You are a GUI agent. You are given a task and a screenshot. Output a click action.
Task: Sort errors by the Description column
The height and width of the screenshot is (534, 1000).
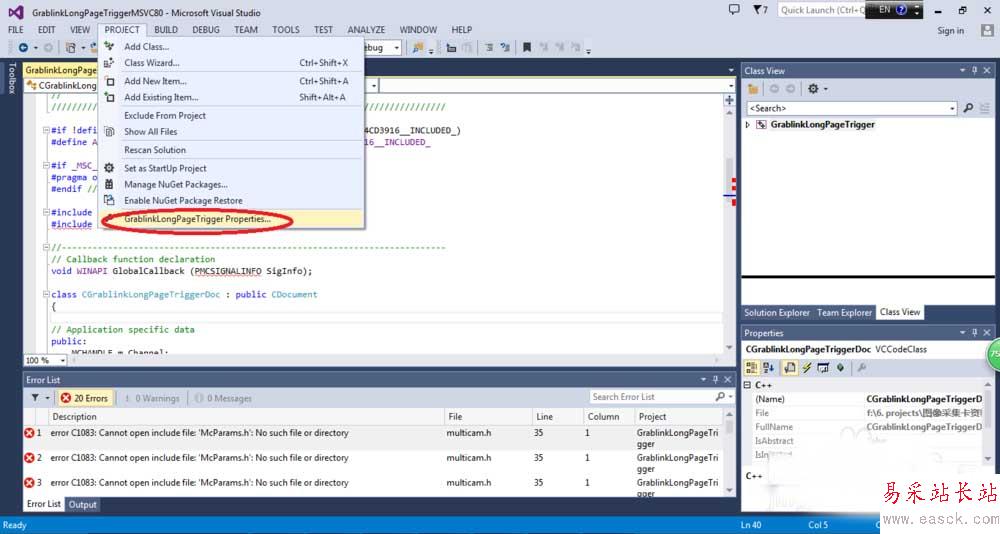coord(246,417)
